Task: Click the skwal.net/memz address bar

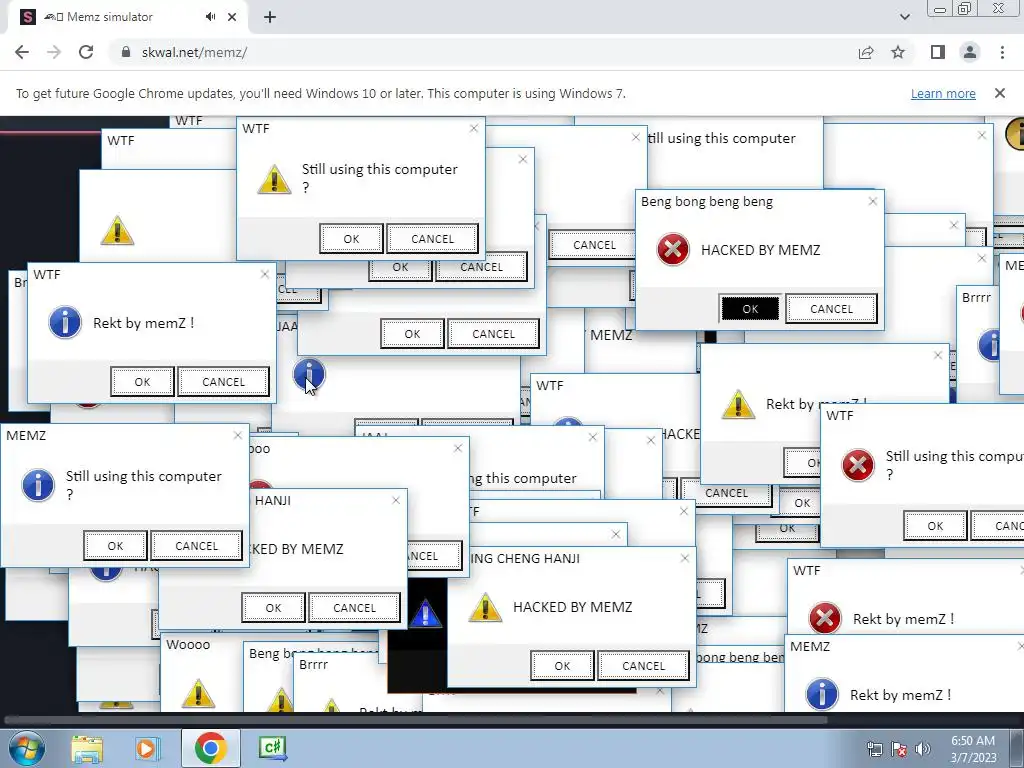Action: pos(483,52)
